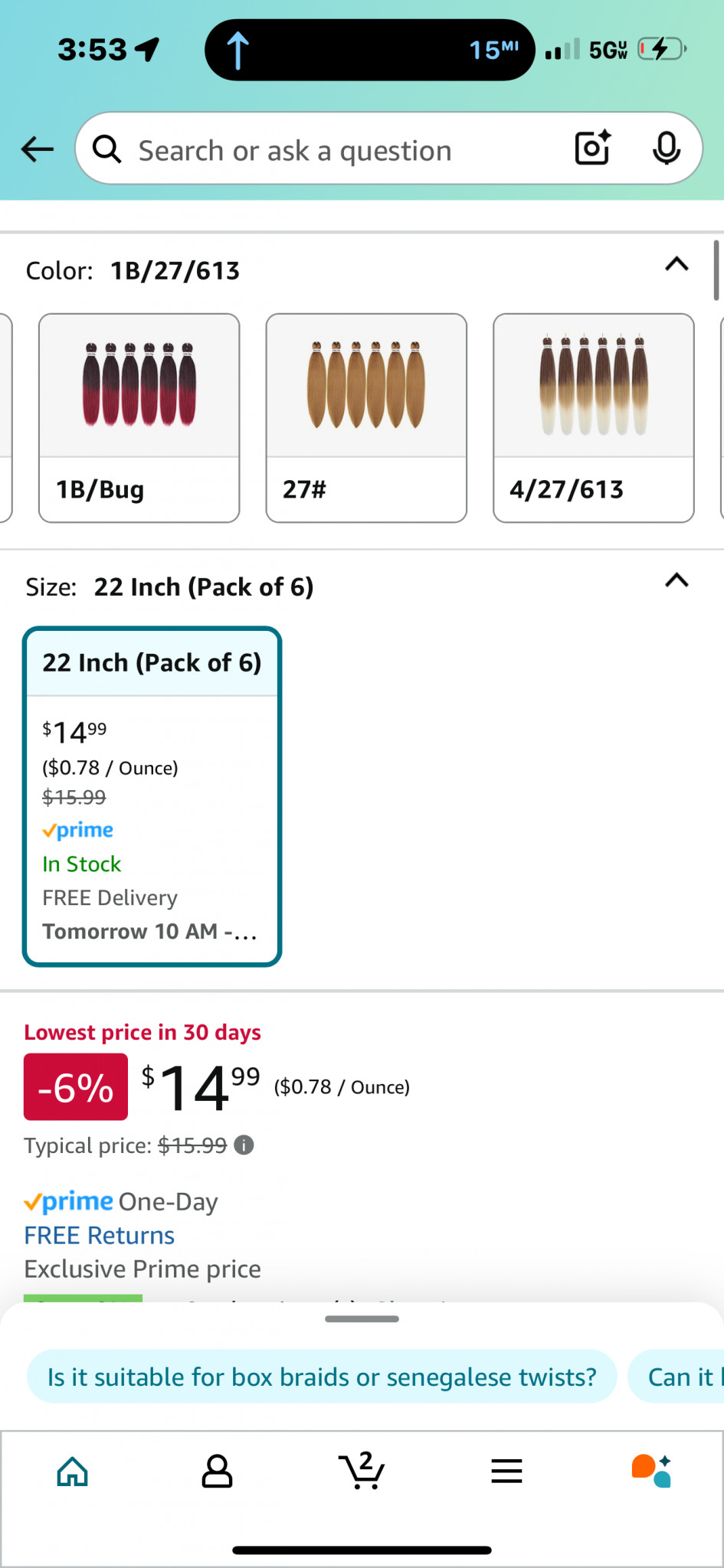Select the 1B/Bug color option

coord(139,418)
